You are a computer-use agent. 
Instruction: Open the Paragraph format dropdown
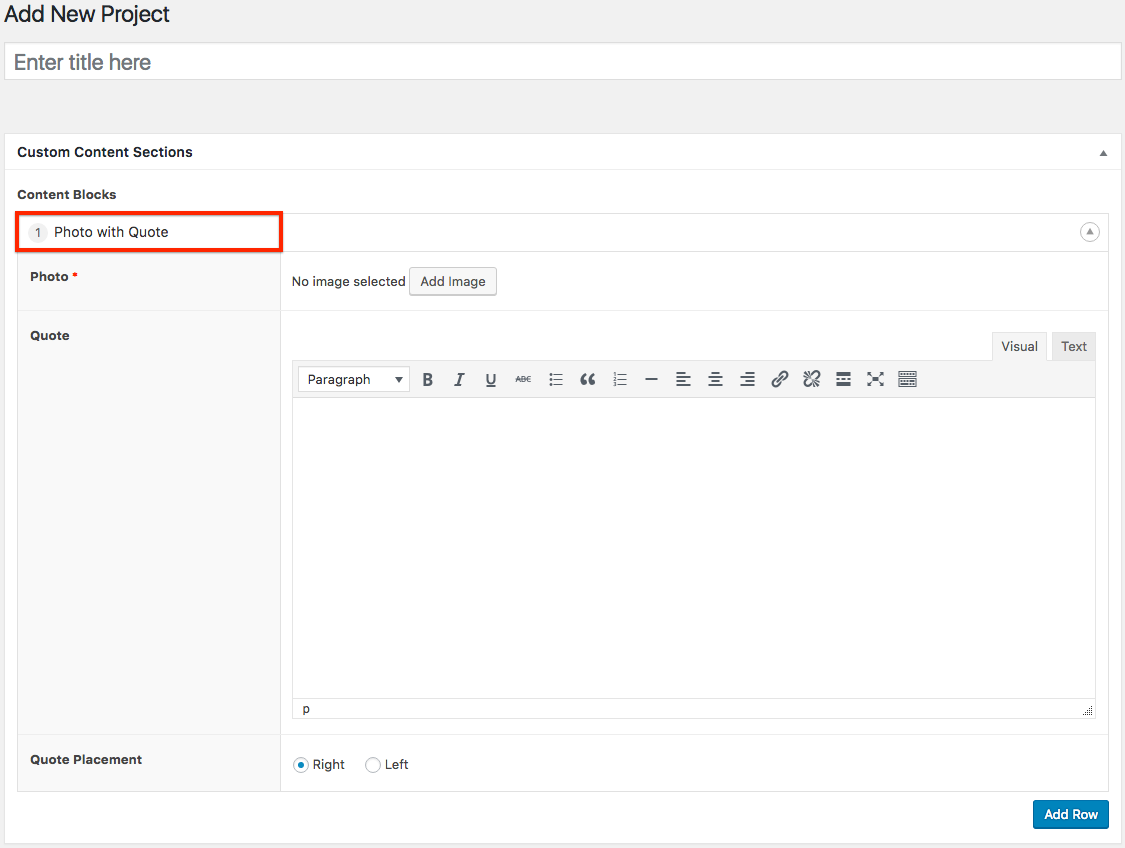tap(354, 380)
